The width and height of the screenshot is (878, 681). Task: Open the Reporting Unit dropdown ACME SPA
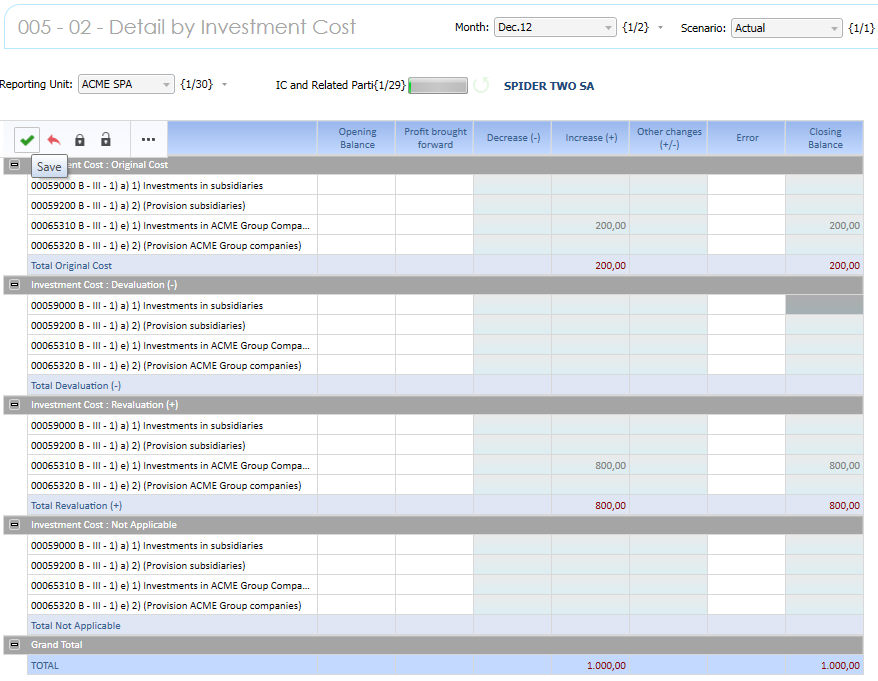(x=126, y=84)
